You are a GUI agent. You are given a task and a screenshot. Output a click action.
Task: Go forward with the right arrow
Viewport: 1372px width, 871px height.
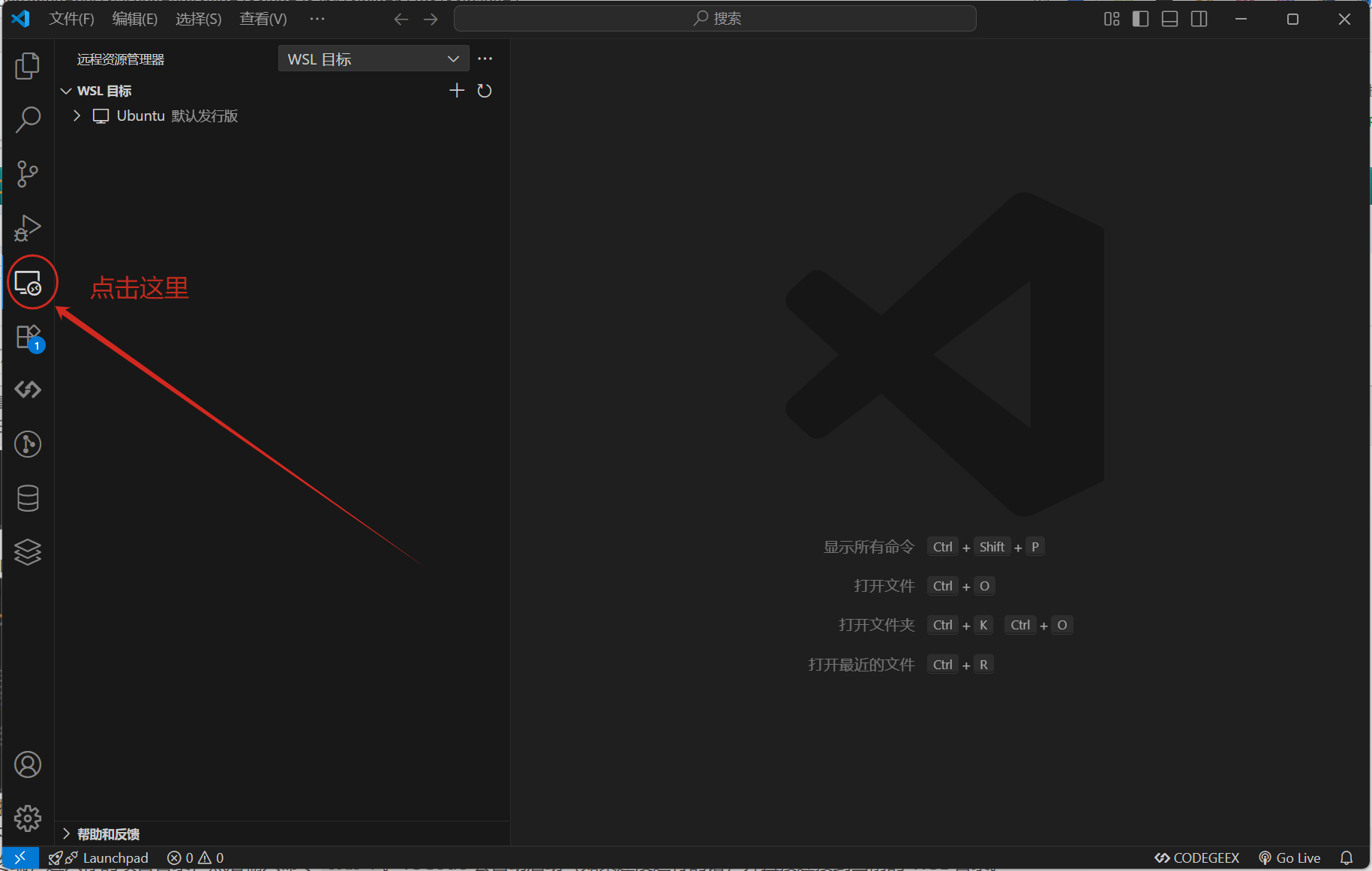[431, 20]
